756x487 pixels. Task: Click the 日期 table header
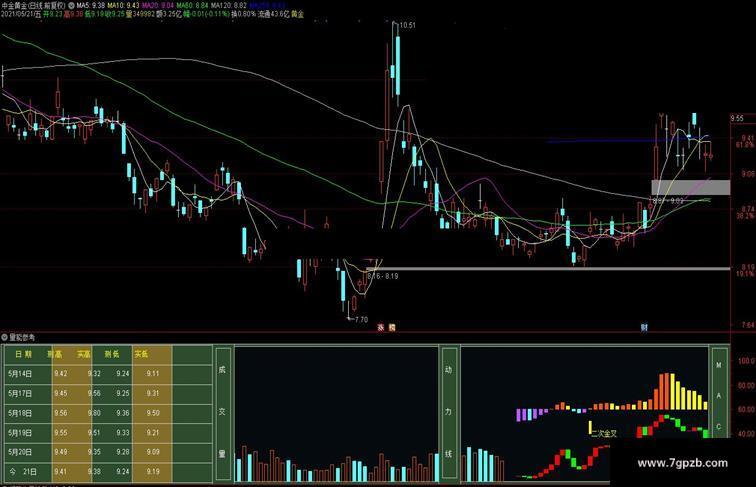click(23, 354)
